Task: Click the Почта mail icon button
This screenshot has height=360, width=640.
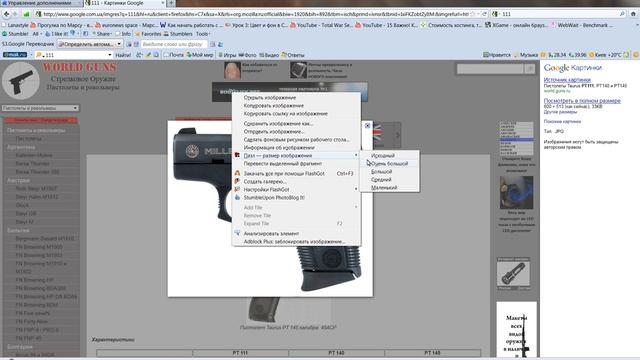Action: [x=173, y=55]
